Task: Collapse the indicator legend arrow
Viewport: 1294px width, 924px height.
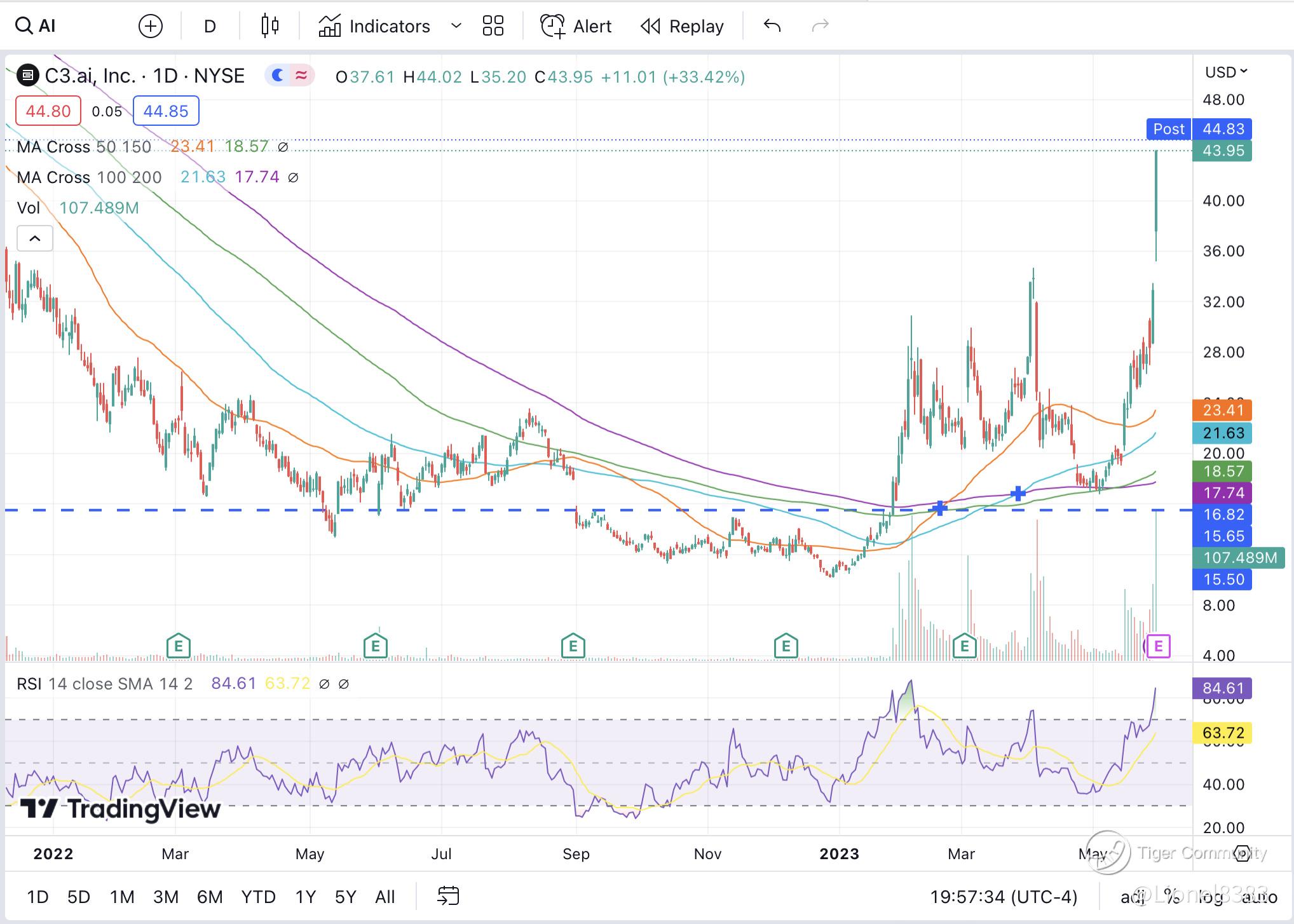Action: click(35, 239)
